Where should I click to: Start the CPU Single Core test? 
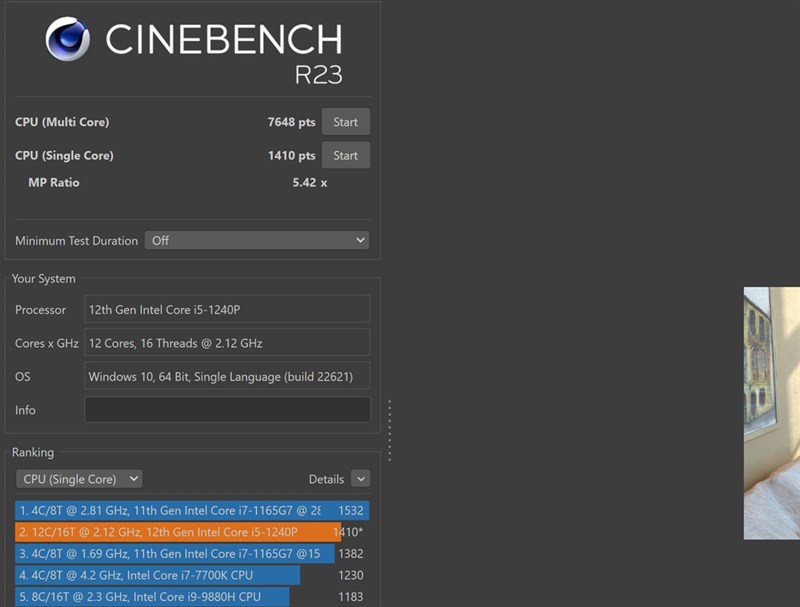345,156
